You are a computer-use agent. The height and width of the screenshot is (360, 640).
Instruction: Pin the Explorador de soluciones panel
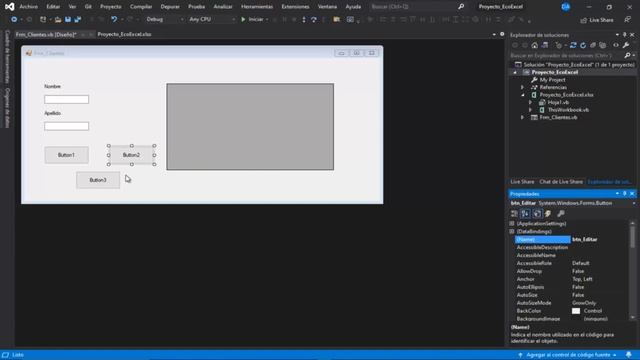(624, 35)
